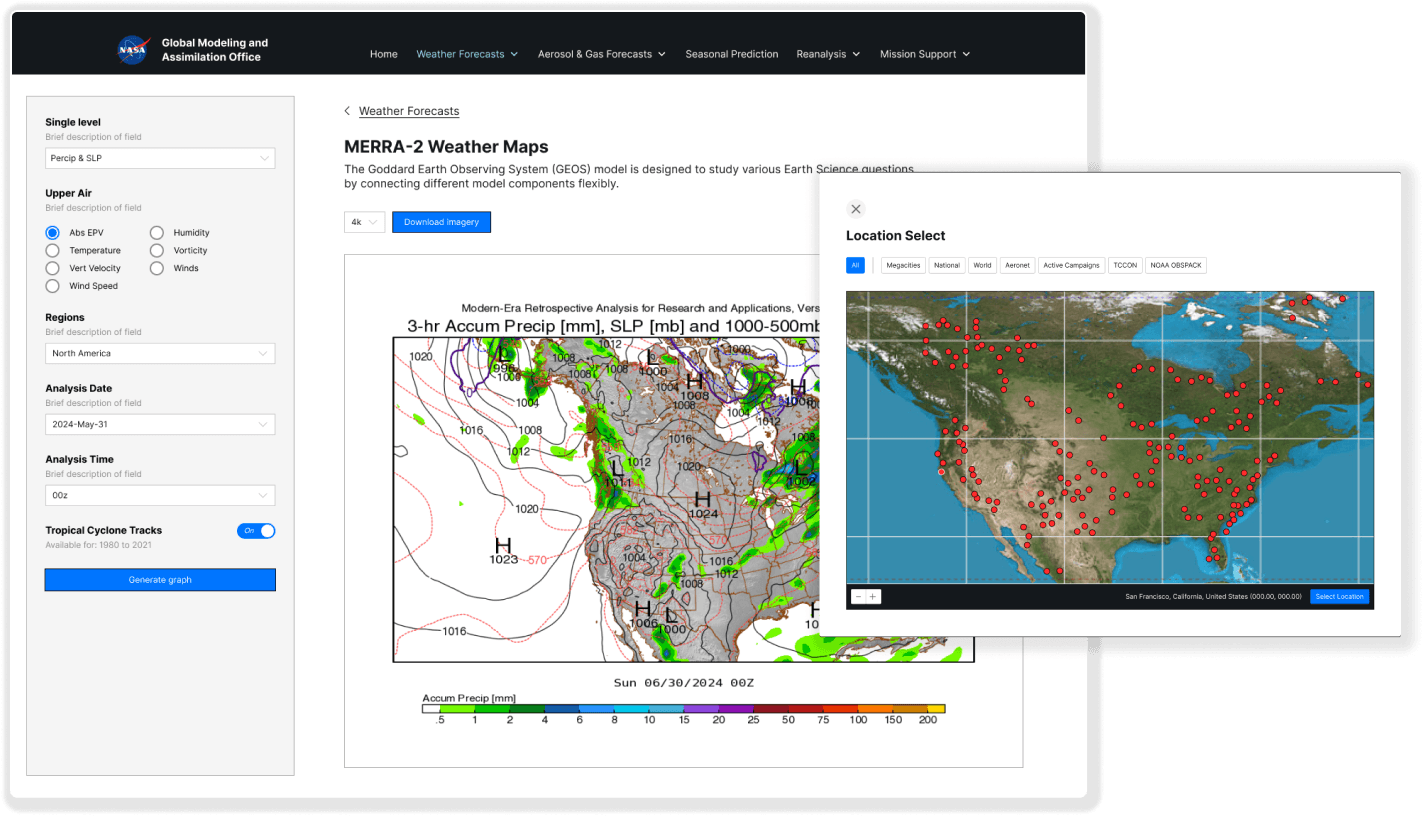Open the Analysis Time 00z dropdown
This screenshot has height=816, width=1425.
[x=160, y=495]
